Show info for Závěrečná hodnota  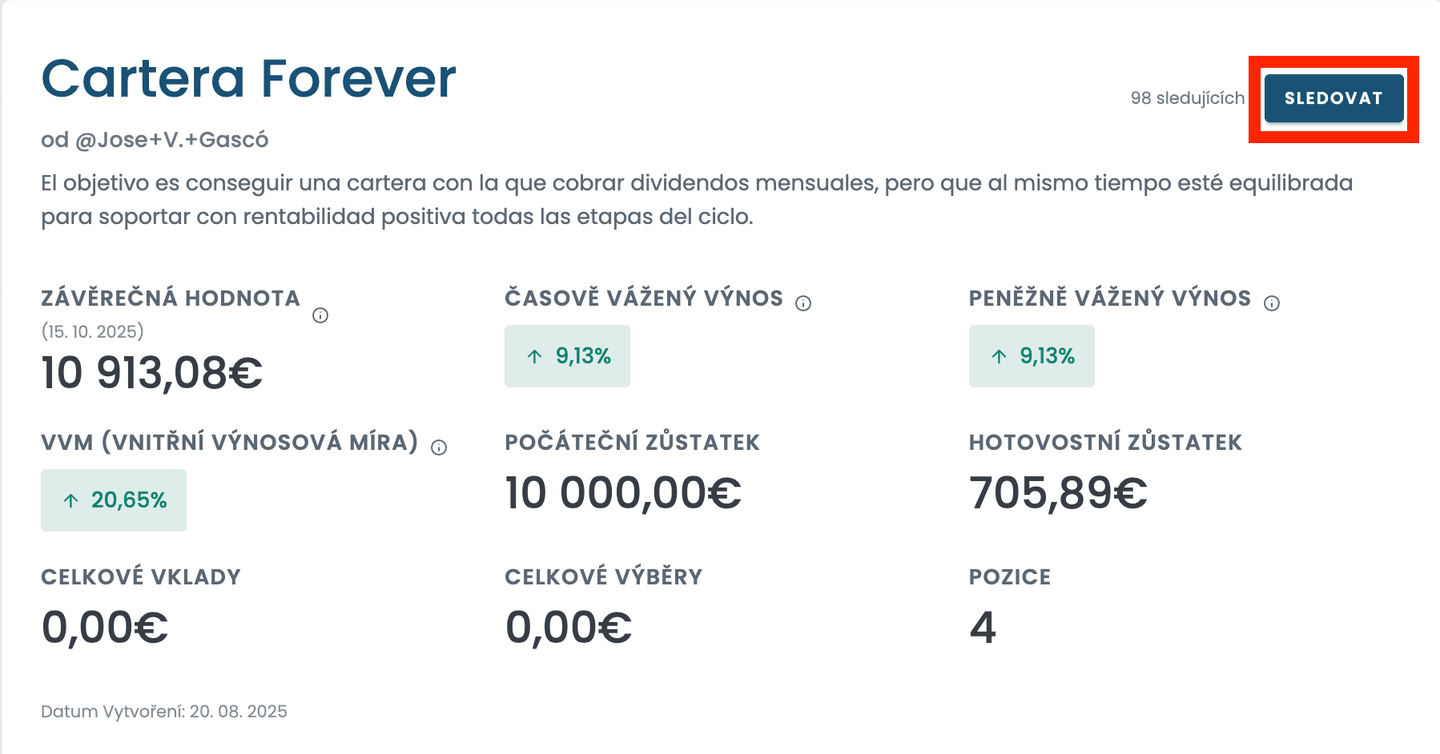pyautogui.click(x=320, y=315)
